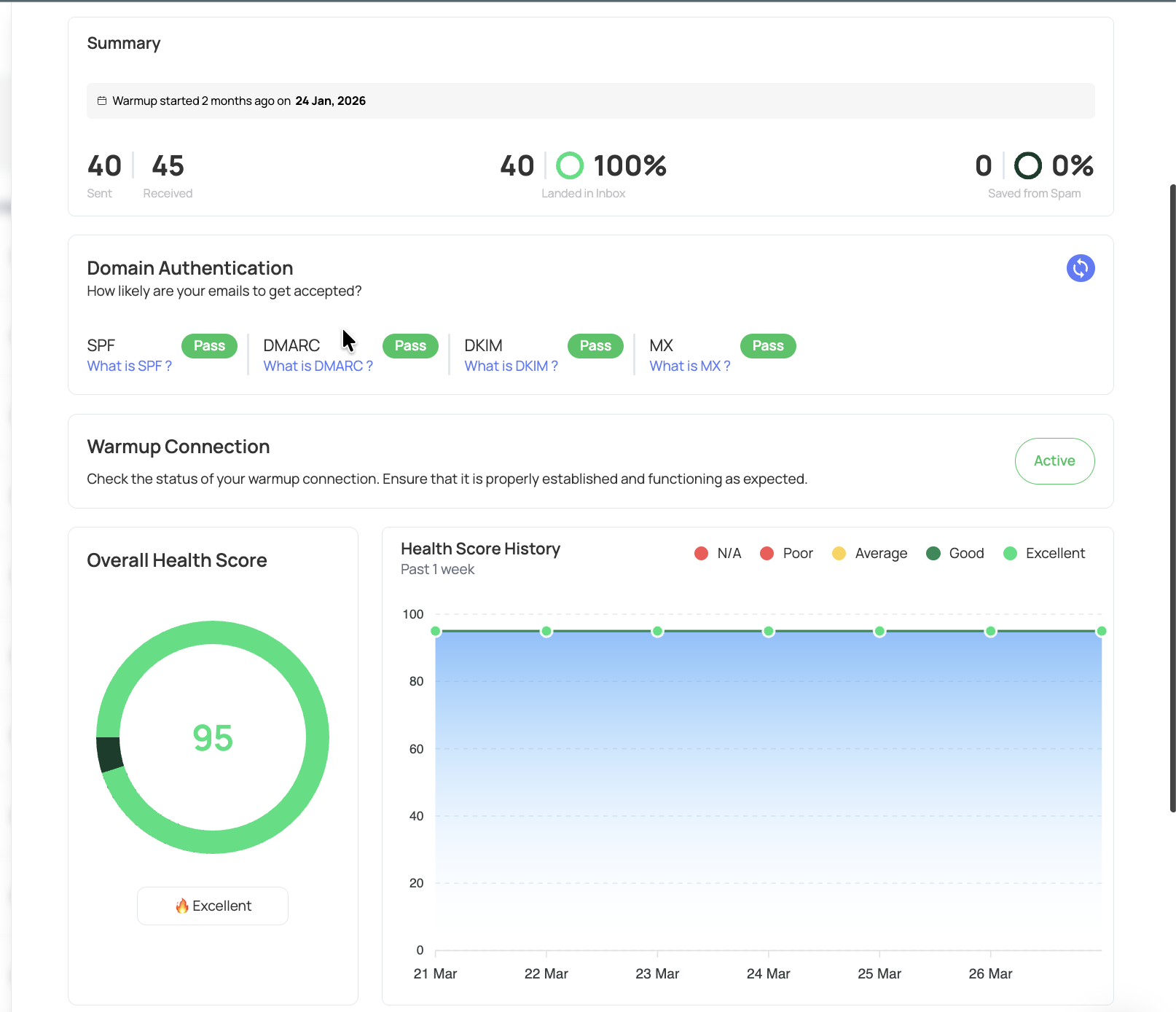Select the 25 Mar data point on chart

tap(879, 631)
